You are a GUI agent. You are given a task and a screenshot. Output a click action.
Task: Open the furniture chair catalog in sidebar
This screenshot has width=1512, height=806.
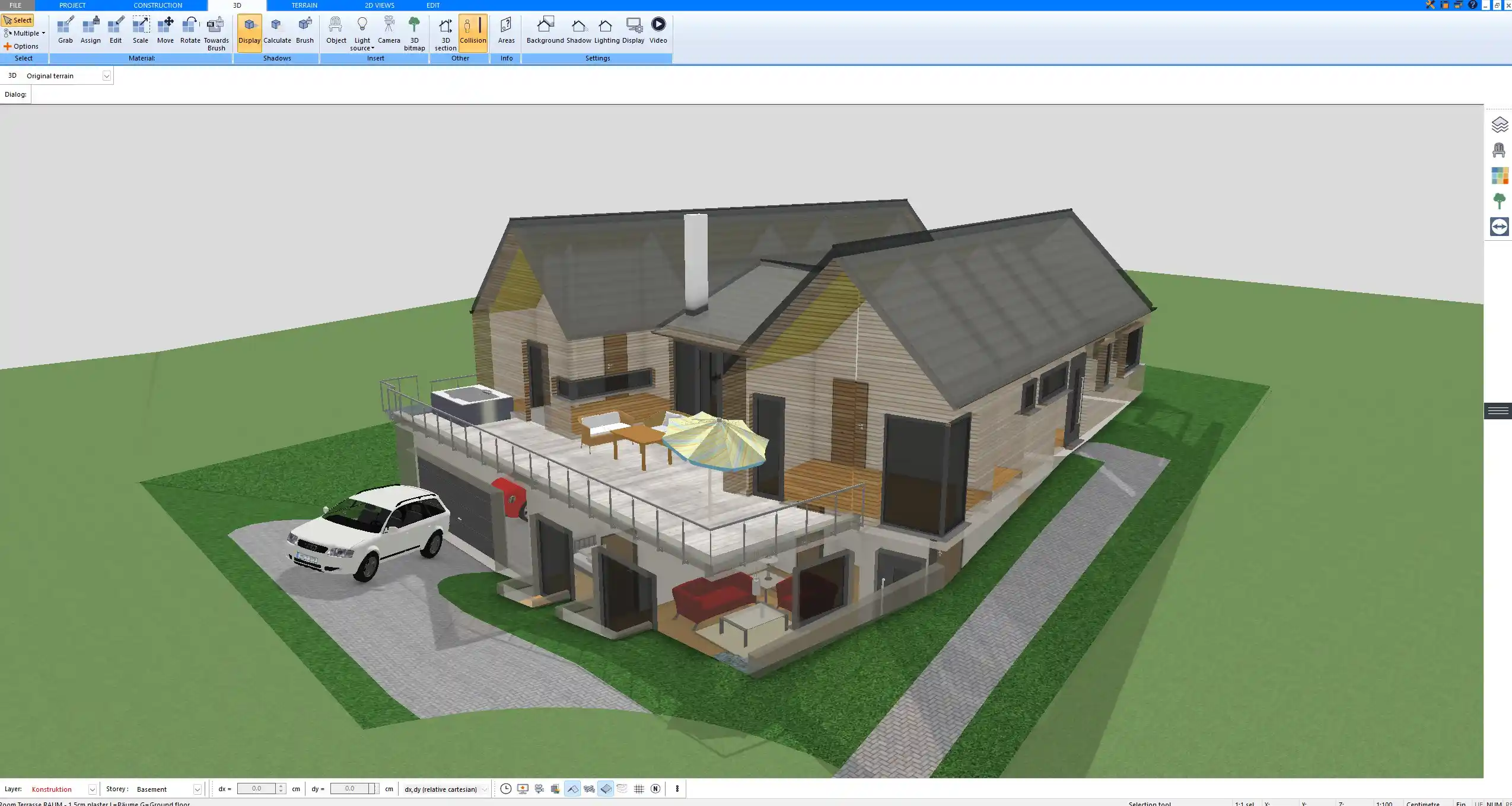pos(1499,150)
